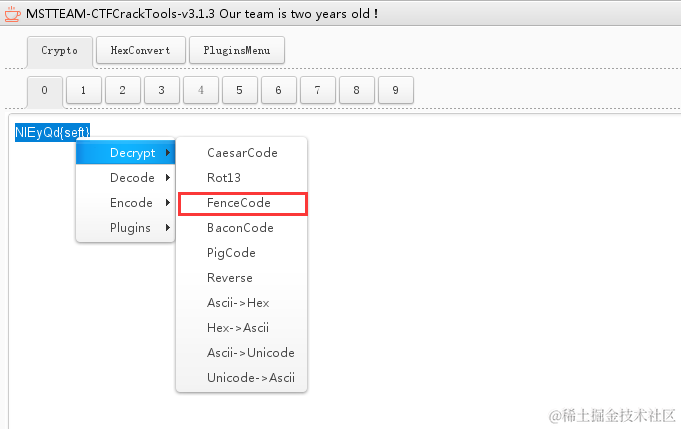This screenshot has height=429, width=681.
Task: Switch to numbered tab 5
Action: pos(239,90)
